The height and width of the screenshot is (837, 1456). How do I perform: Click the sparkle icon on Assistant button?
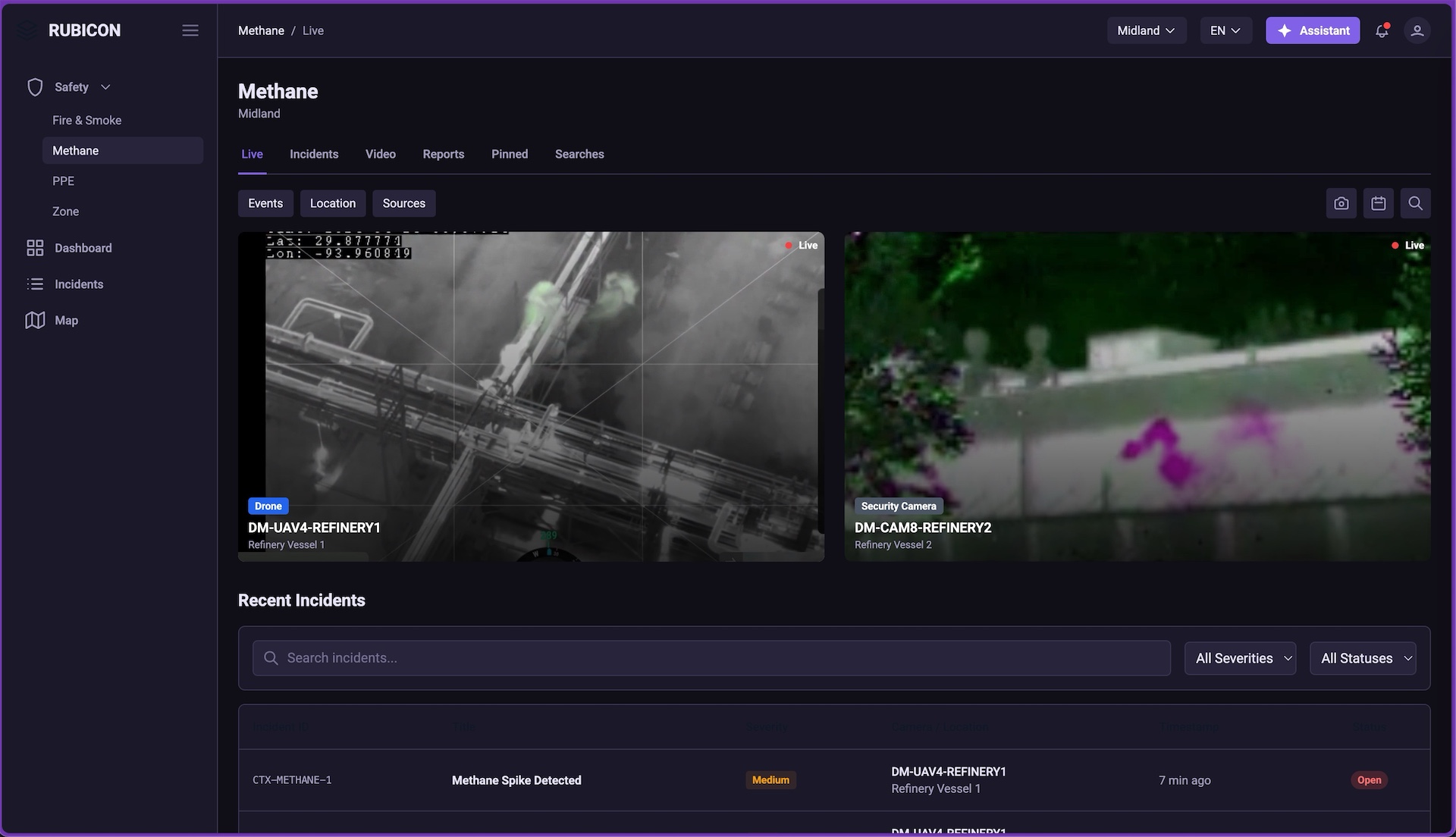1285,30
